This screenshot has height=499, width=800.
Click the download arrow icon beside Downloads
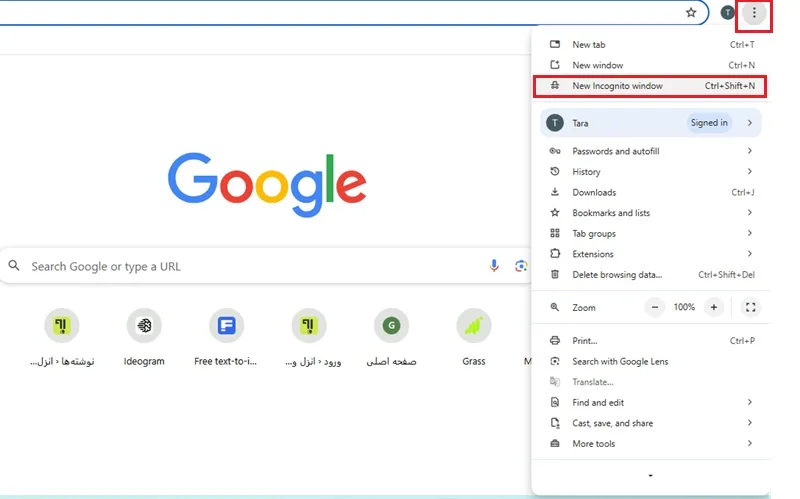[555, 192]
